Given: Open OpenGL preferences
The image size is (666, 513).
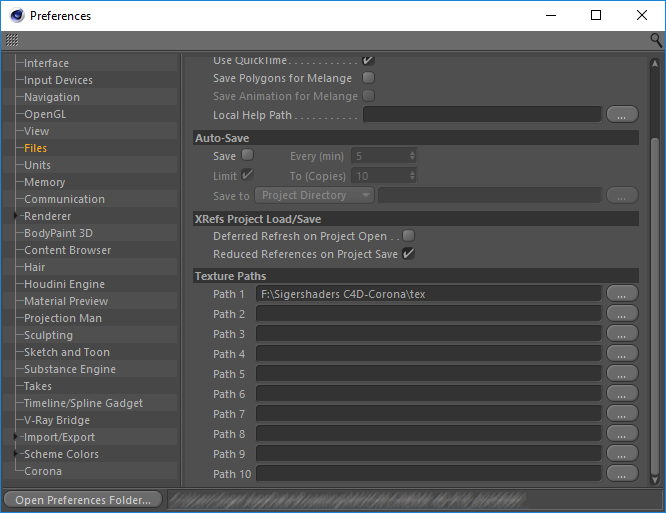Looking at the screenshot, I should [x=45, y=114].
